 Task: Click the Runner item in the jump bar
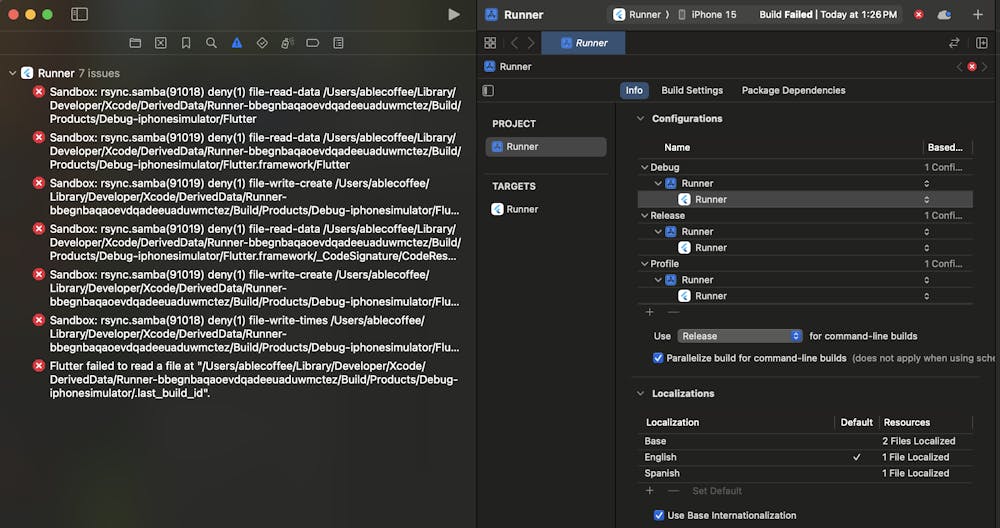(508, 66)
